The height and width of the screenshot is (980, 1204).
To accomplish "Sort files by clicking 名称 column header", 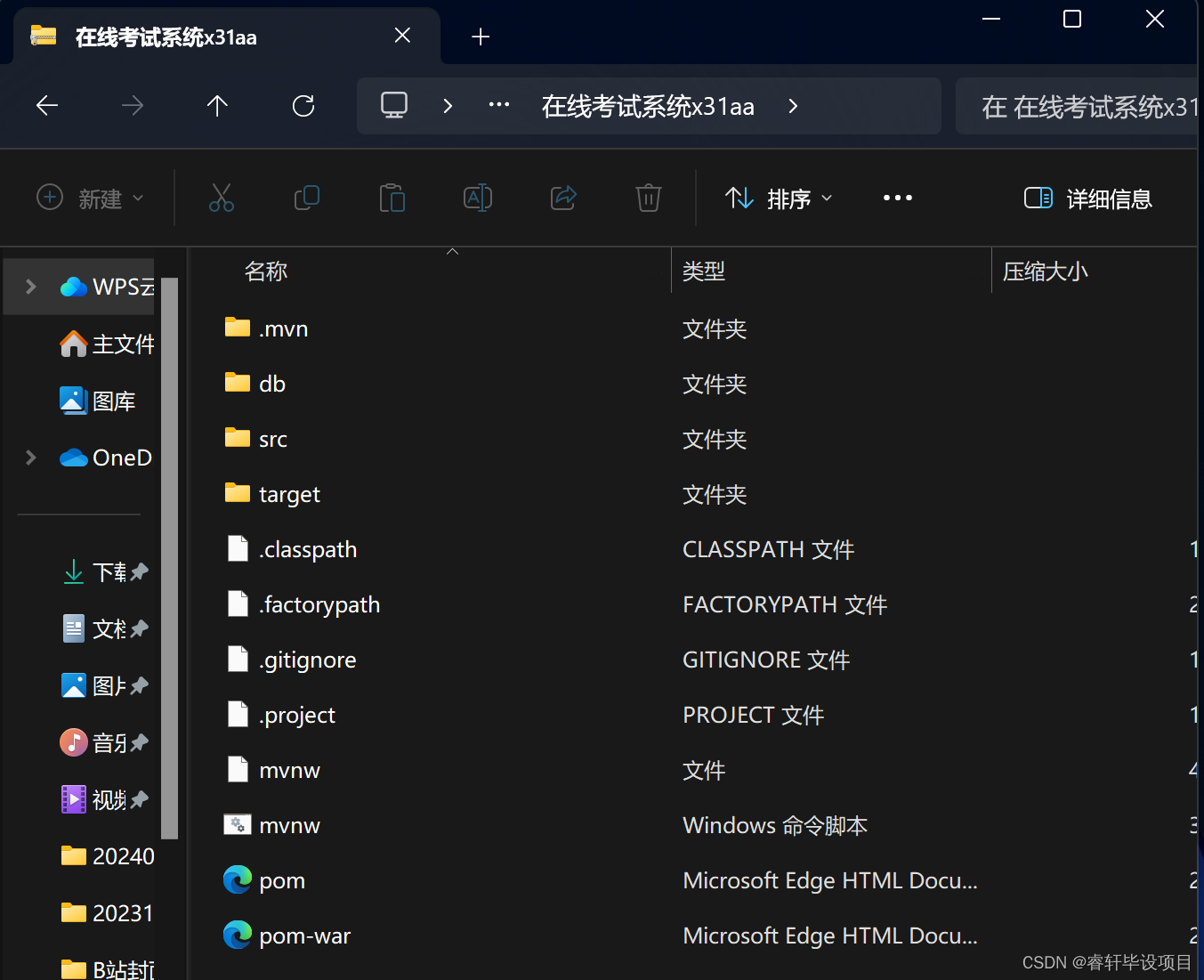I will click(x=265, y=271).
